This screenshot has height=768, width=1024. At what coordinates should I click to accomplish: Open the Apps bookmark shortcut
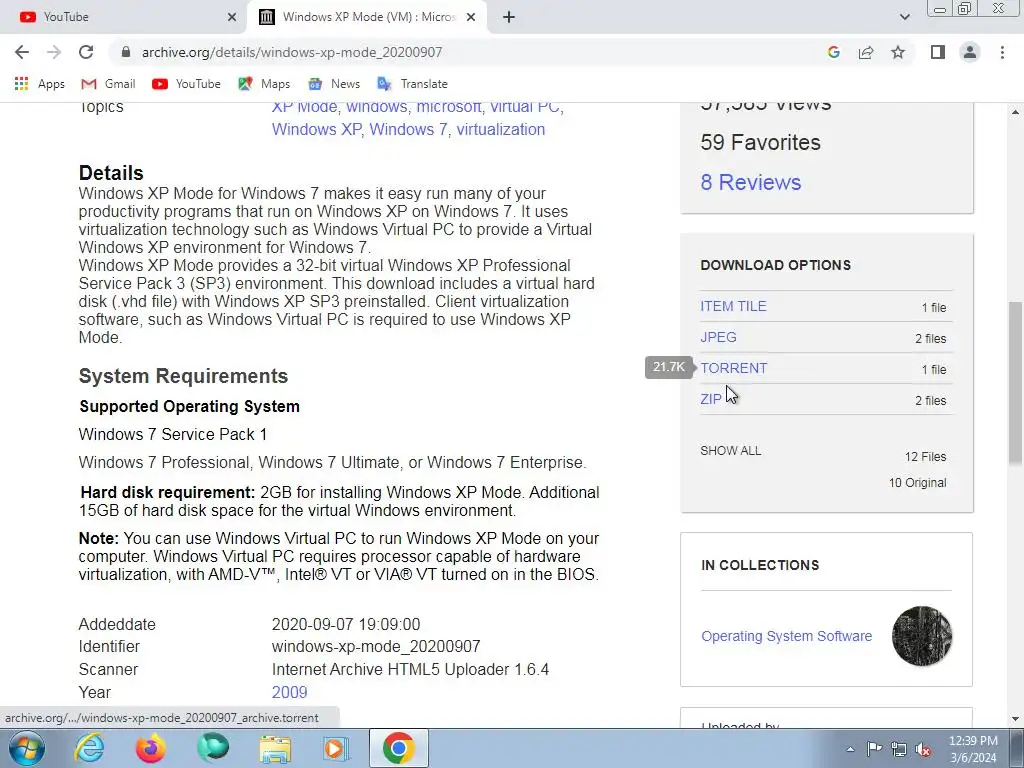click(40, 84)
